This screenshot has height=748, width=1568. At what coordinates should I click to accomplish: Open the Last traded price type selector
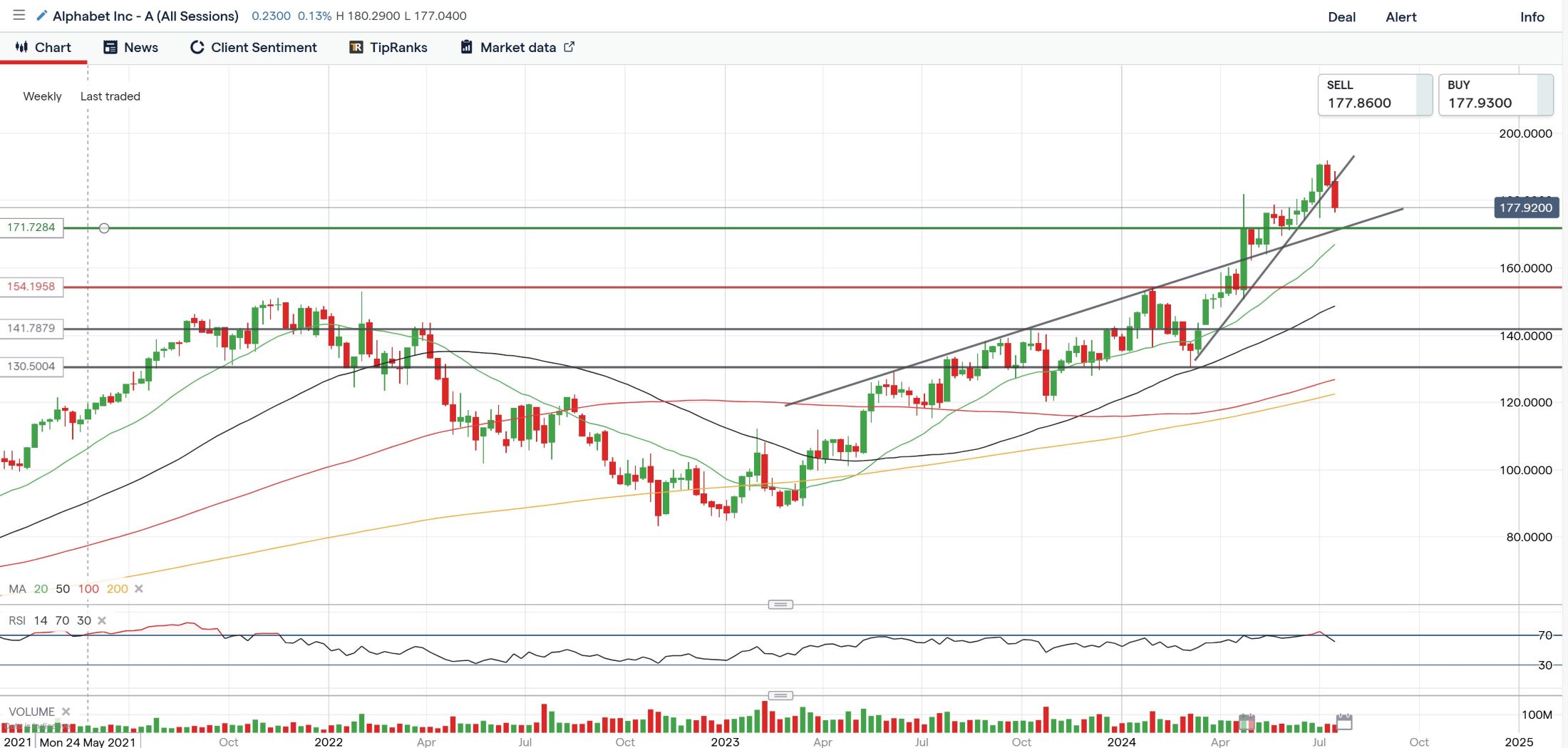click(110, 96)
